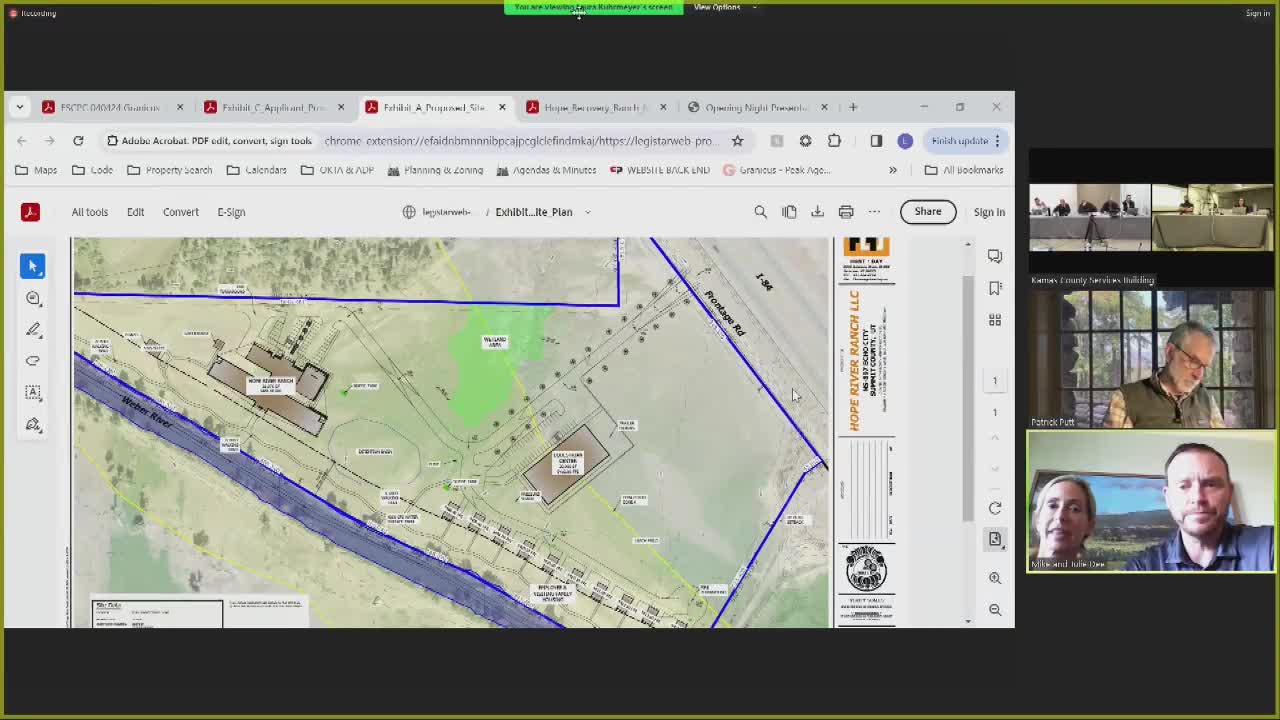Viewport: 1280px width, 720px height.
Task: Open the Maps bookmark folder
Action: (x=36, y=170)
